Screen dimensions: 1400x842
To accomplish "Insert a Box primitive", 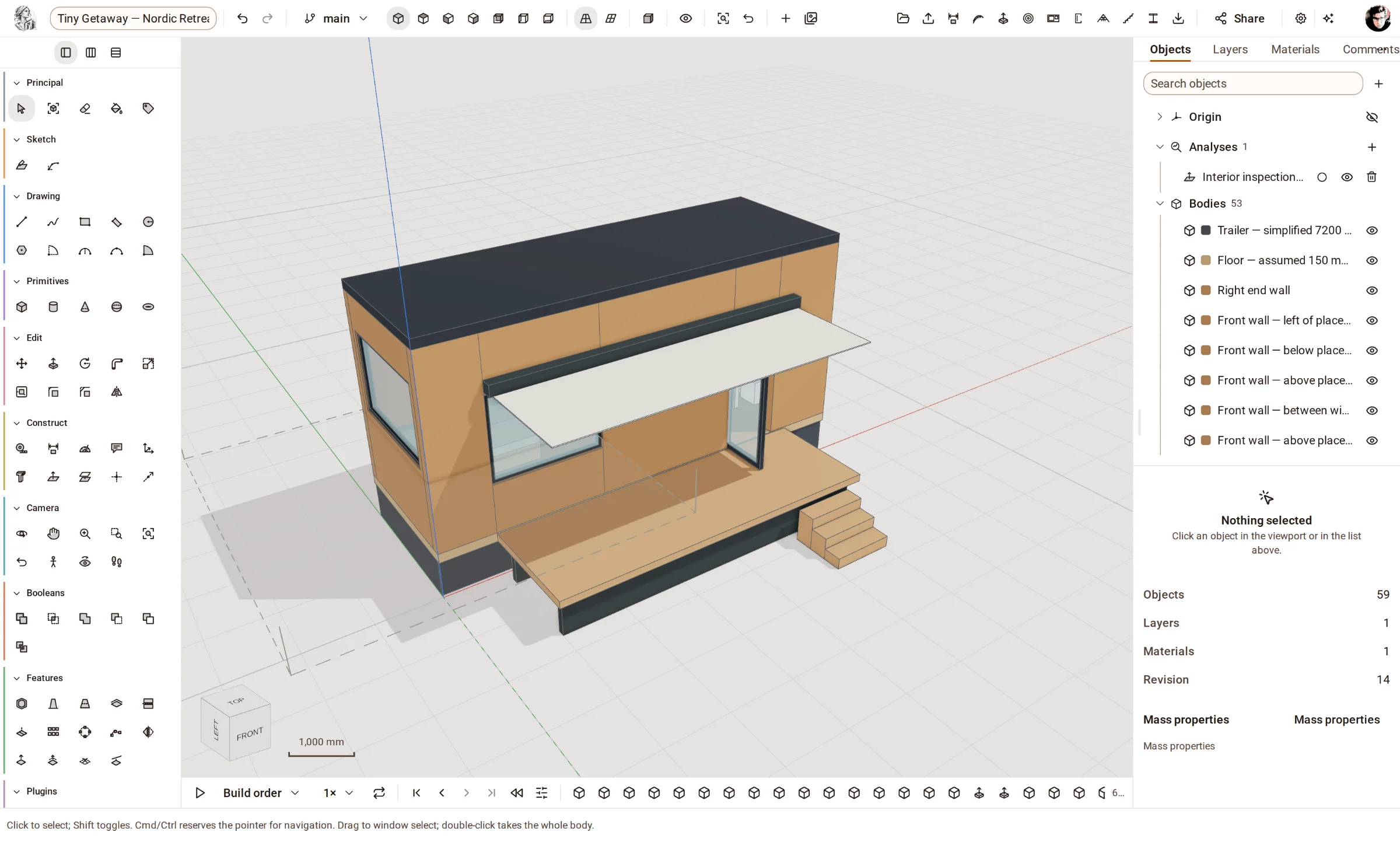I will point(22,307).
